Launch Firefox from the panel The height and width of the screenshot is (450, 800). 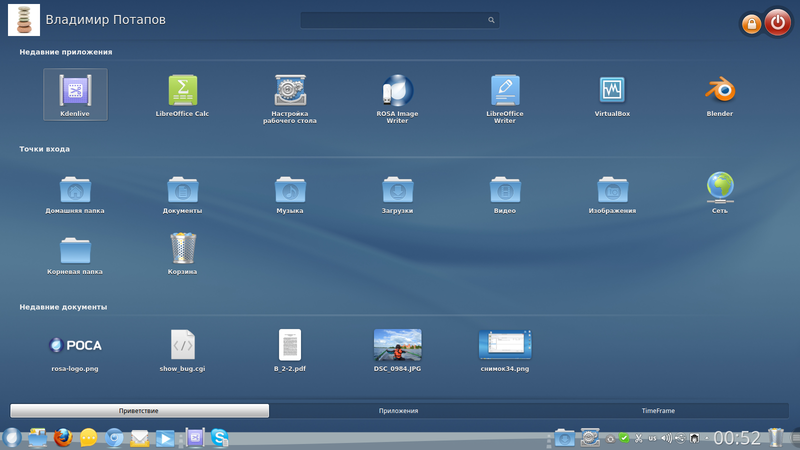click(63, 438)
